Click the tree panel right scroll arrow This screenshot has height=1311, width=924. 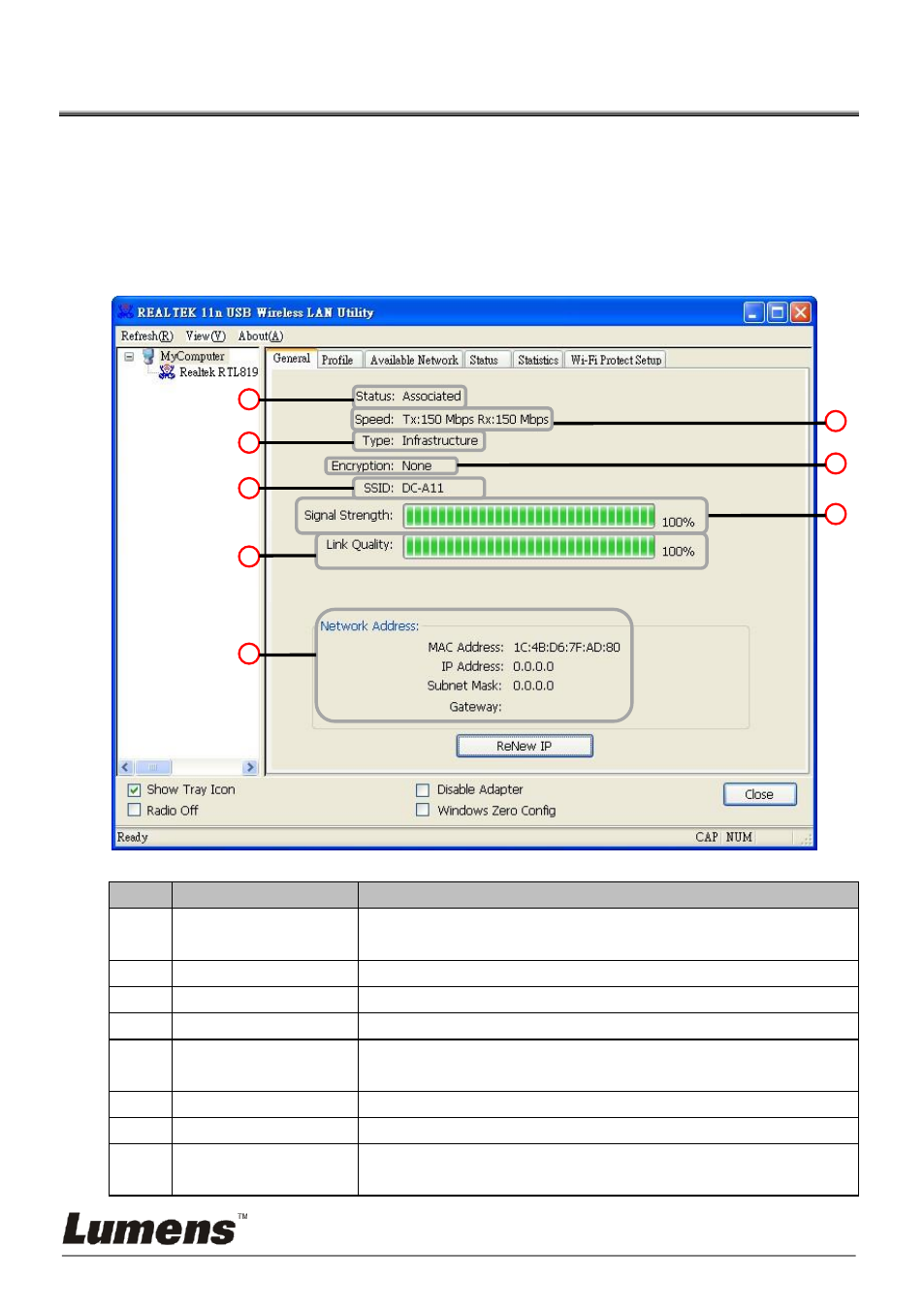point(250,767)
